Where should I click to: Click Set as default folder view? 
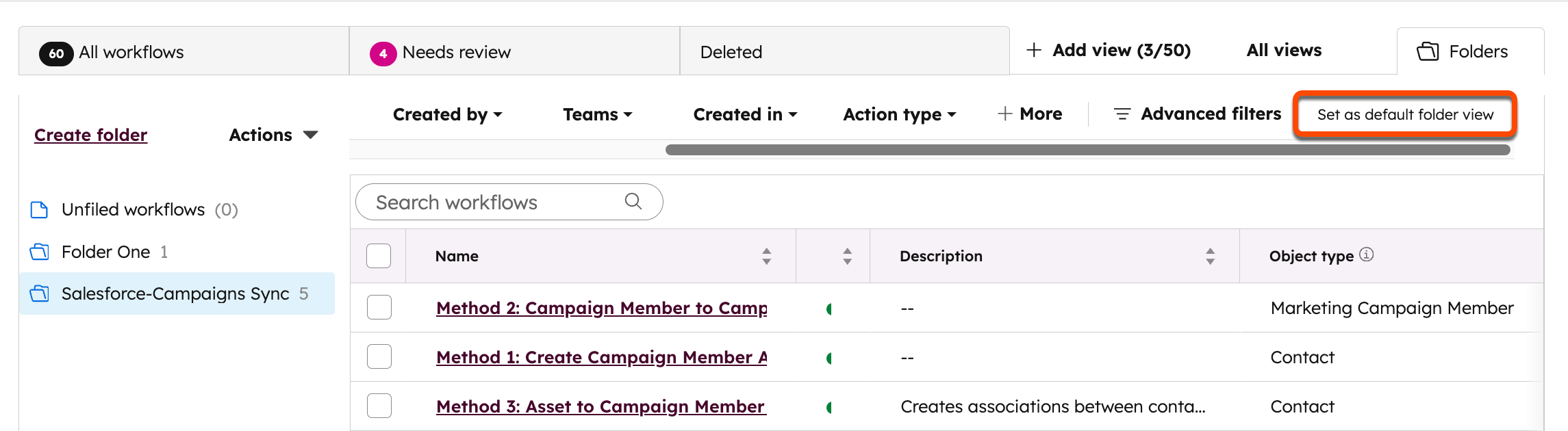(1405, 114)
